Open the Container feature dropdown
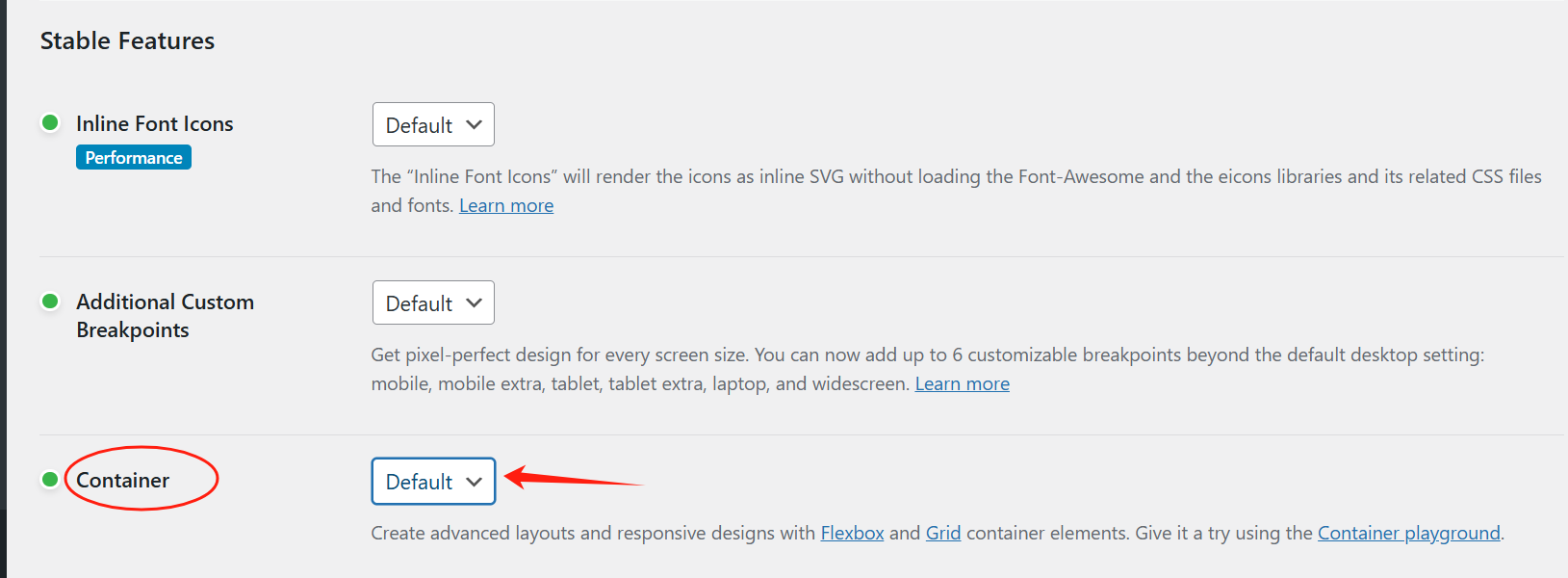Image resolution: width=1568 pixels, height=578 pixels. pos(432,481)
